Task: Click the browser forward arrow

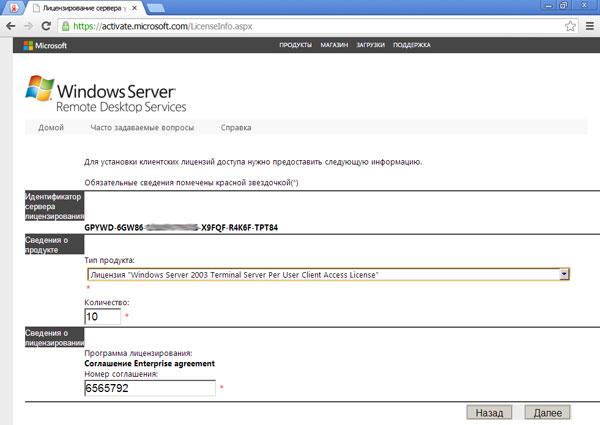Action: click(x=28, y=26)
